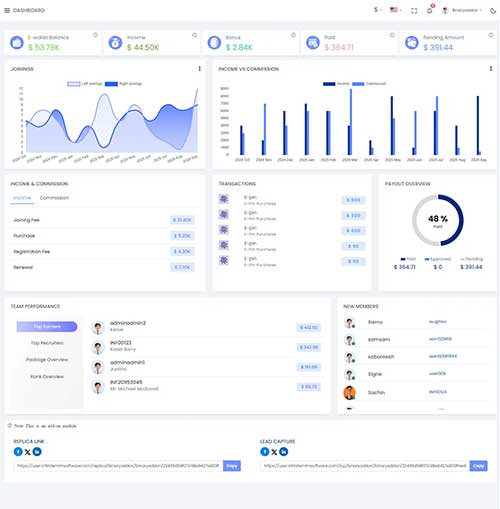Click the last E-pin transaction icon
The width and height of the screenshot is (500, 509).
224,260
